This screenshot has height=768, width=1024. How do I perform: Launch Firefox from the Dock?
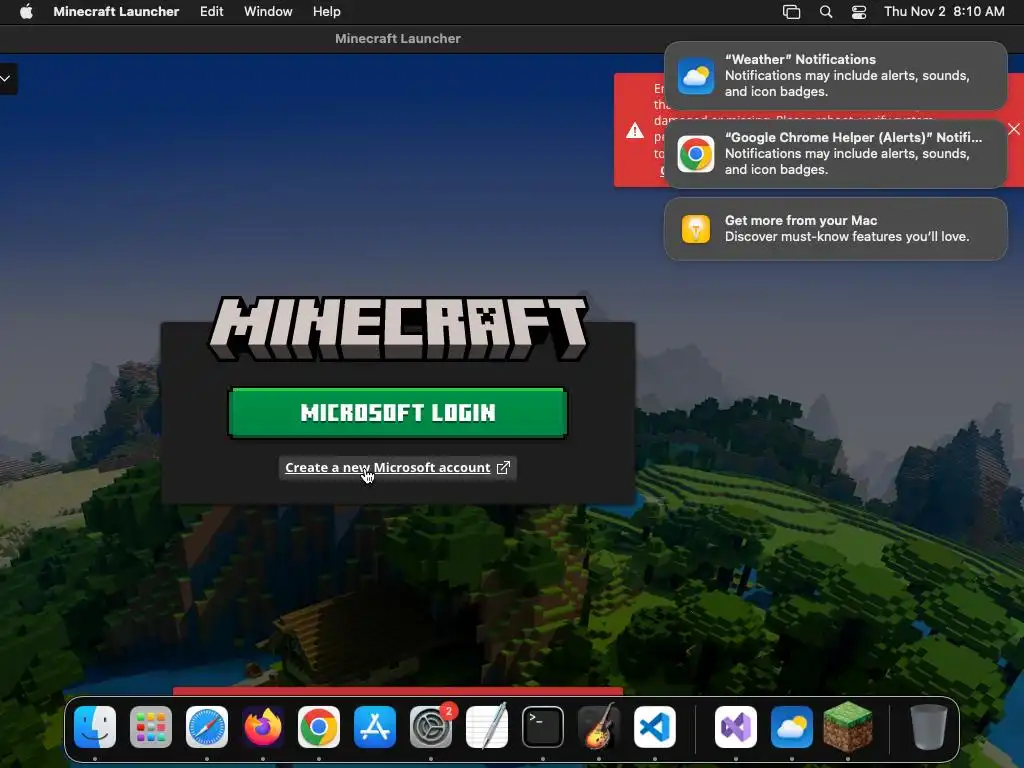(x=263, y=727)
